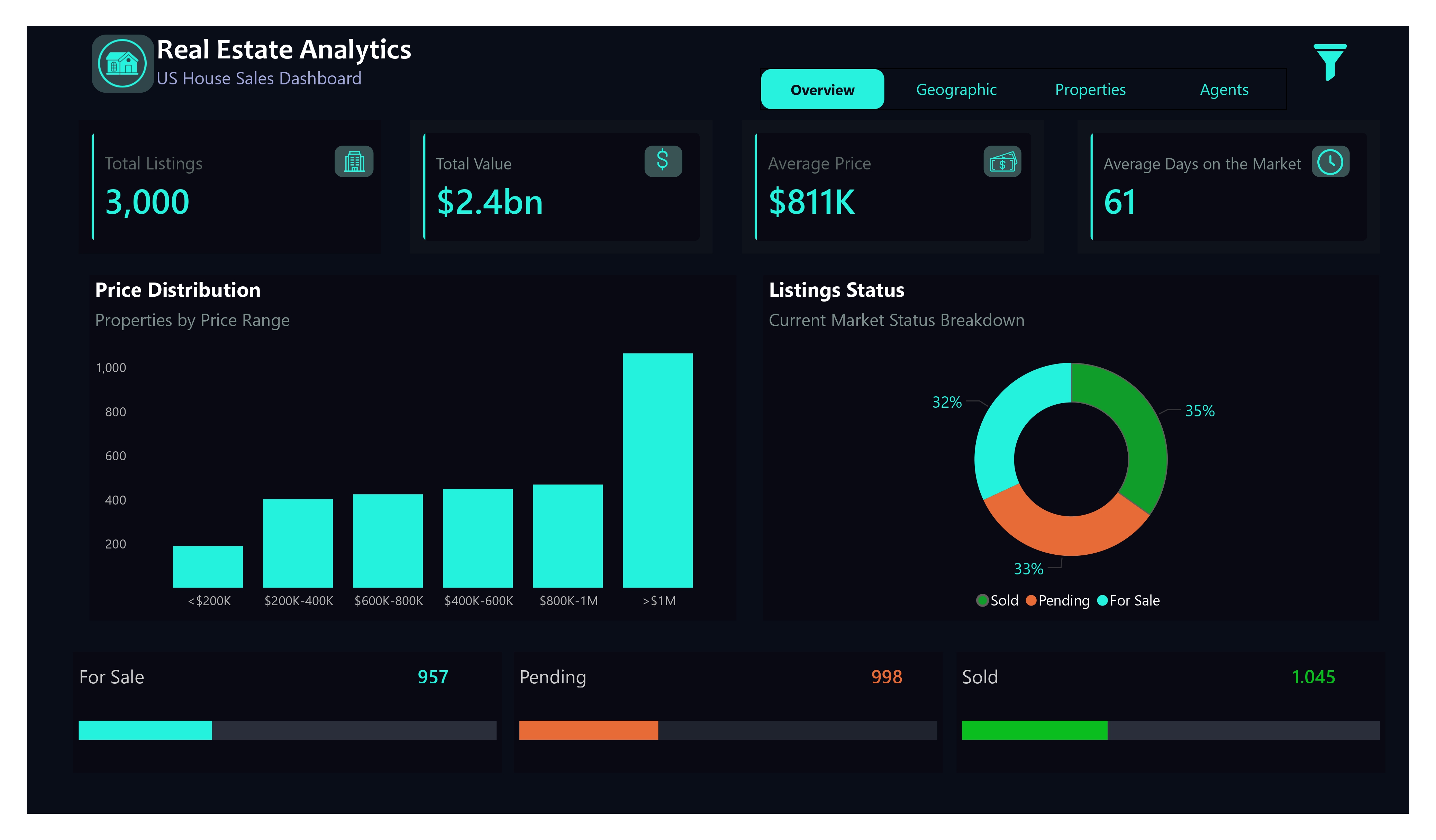
Task: Select the Properties tab
Action: click(1090, 89)
